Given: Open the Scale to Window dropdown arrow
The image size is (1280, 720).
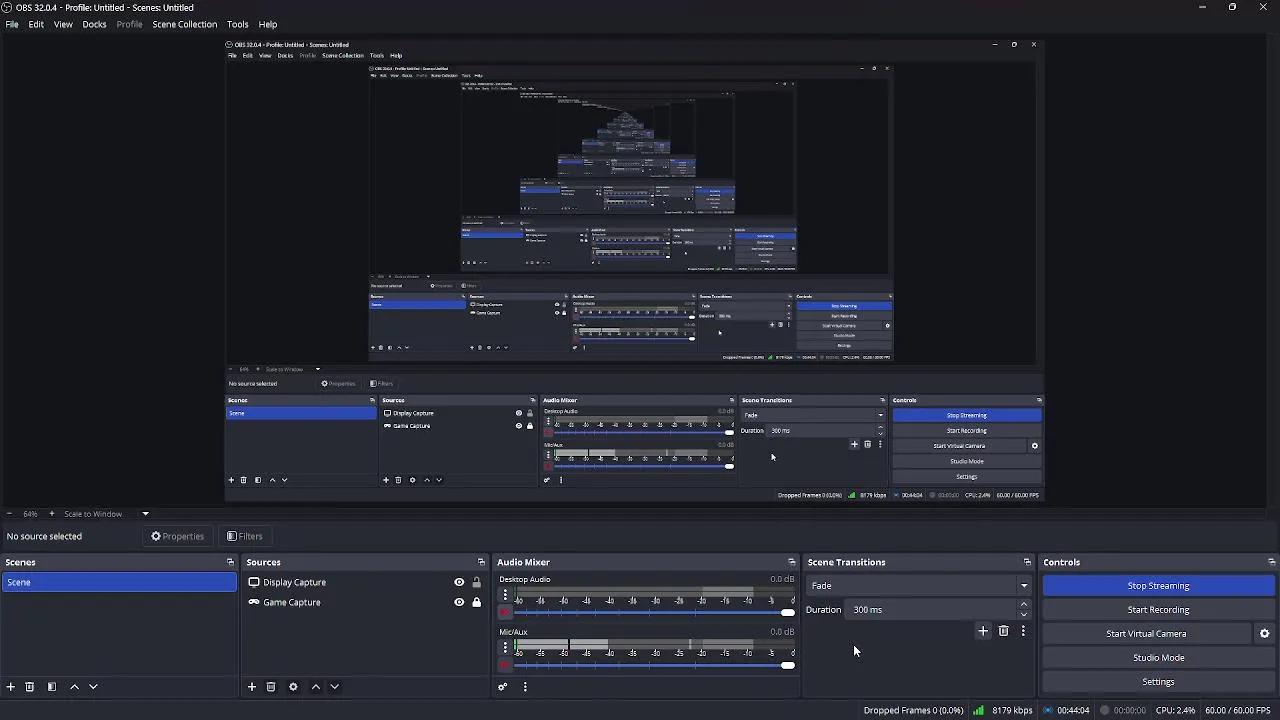Looking at the screenshot, I should (x=145, y=514).
